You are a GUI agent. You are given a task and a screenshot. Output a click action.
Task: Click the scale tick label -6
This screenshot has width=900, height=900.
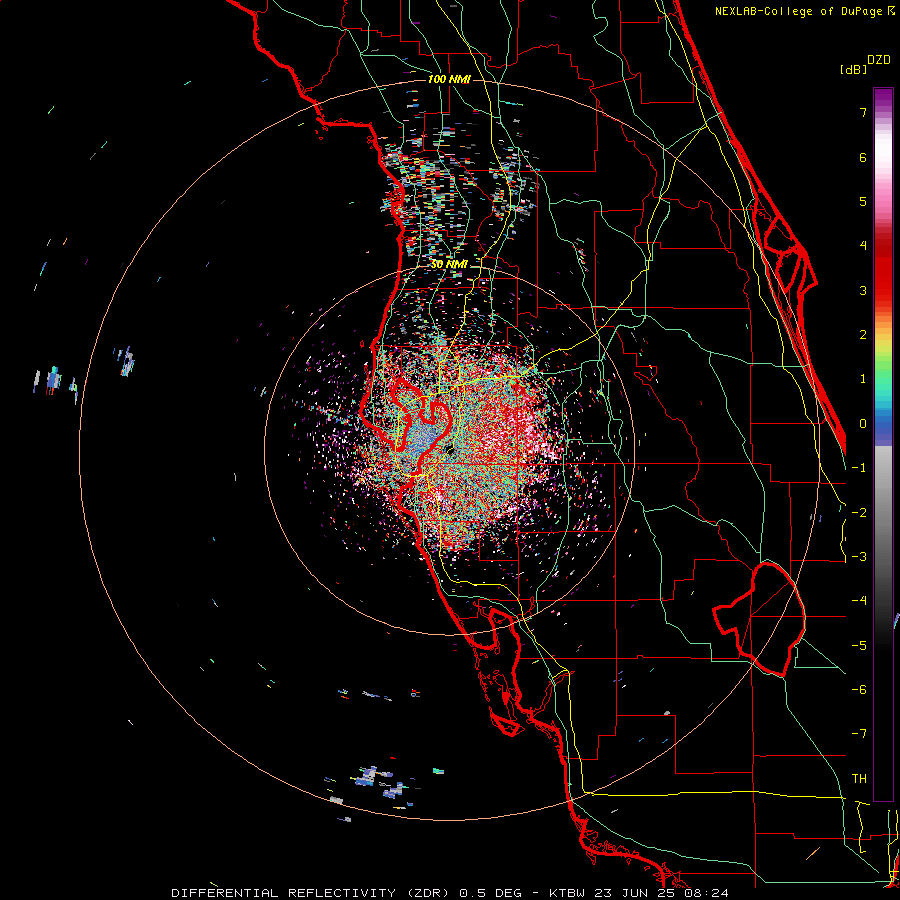tap(859, 690)
